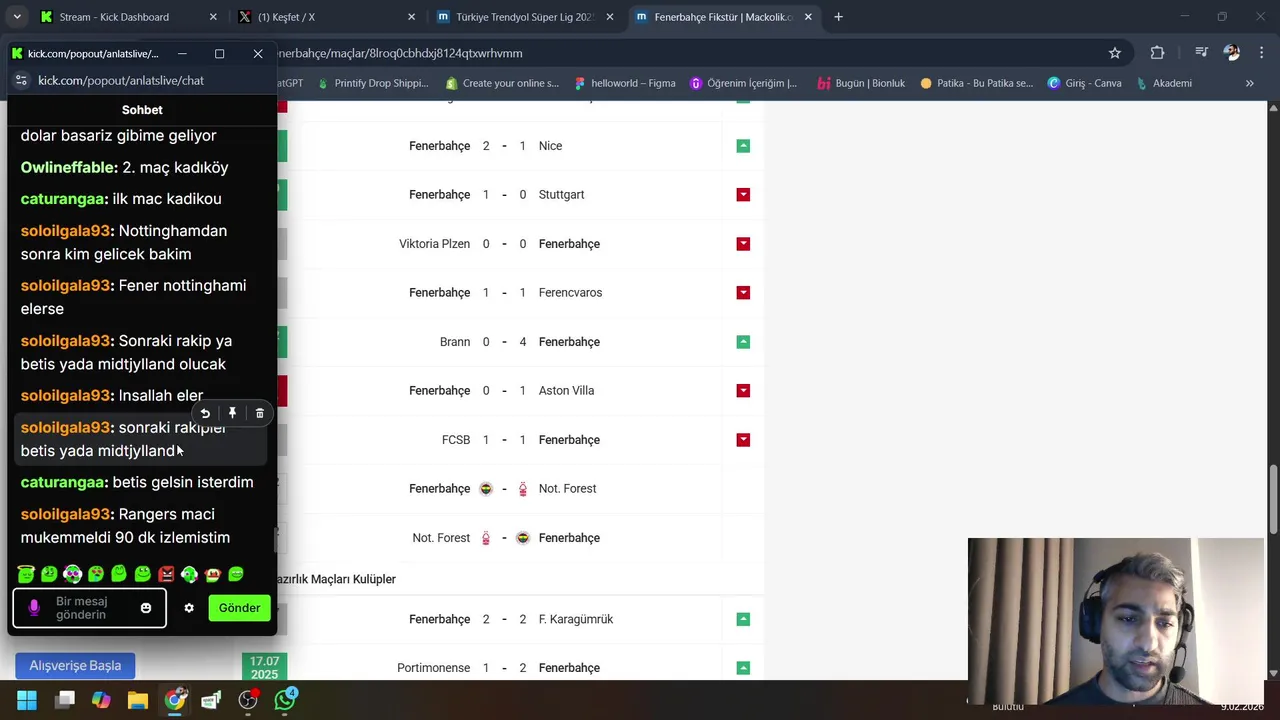Send the chat message with Gönder
Image resolution: width=1280 pixels, height=720 pixels.
click(x=239, y=608)
